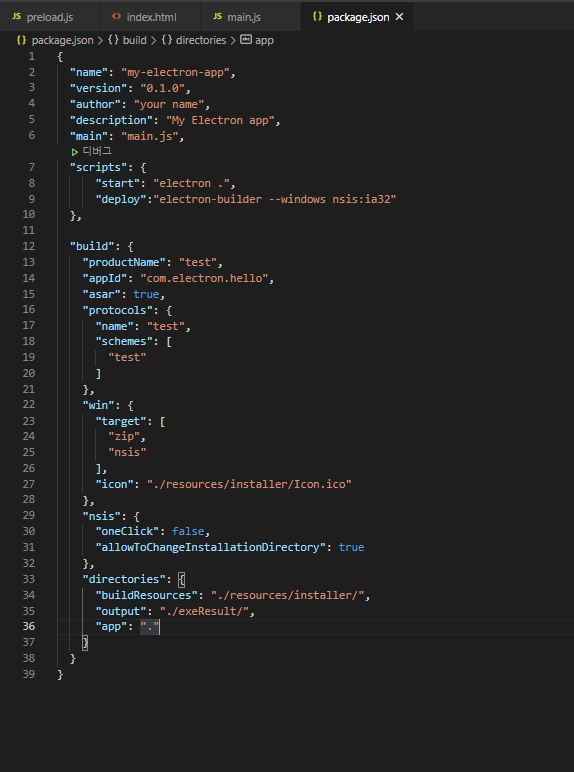Screen dimensions: 574x772
Task: Click the 디버그 debug code lens link
Action: (x=97, y=151)
